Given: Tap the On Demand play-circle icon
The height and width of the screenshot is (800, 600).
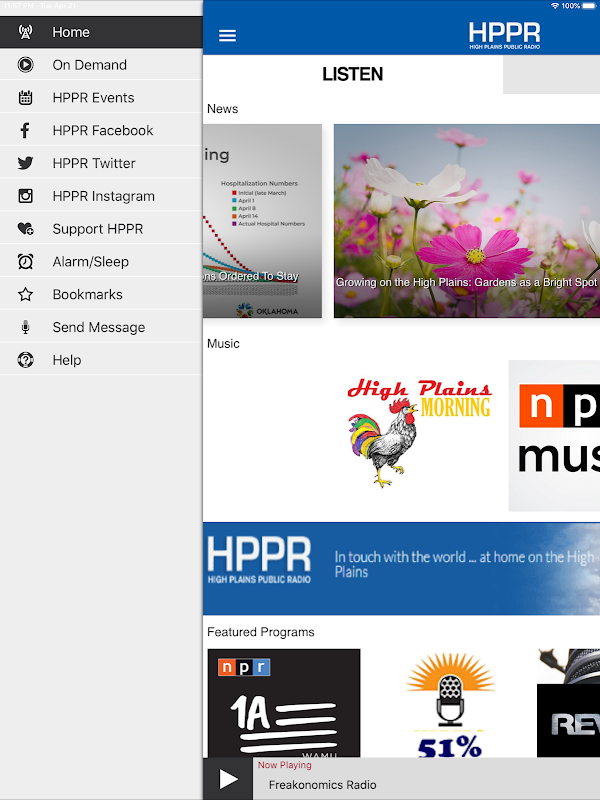Looking at the screenshot, I should [x=26, y=65].
